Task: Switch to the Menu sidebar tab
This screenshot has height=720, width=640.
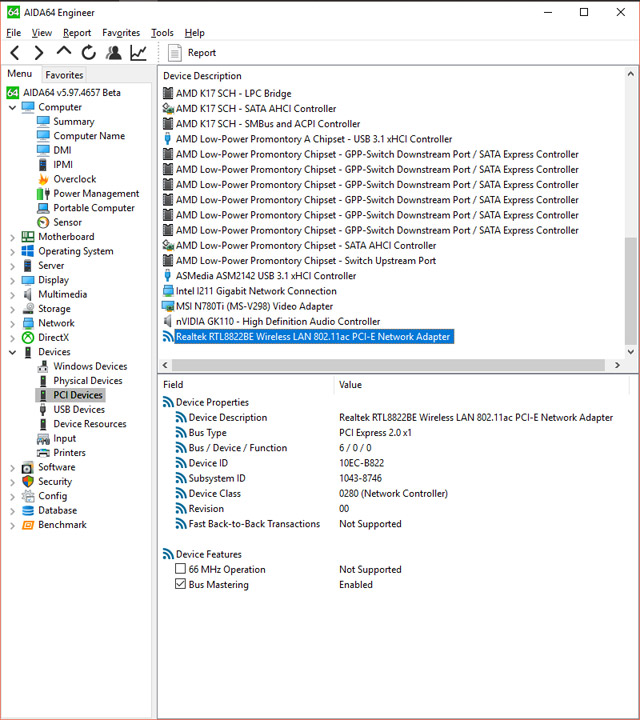Action: [x=20, y=74]
